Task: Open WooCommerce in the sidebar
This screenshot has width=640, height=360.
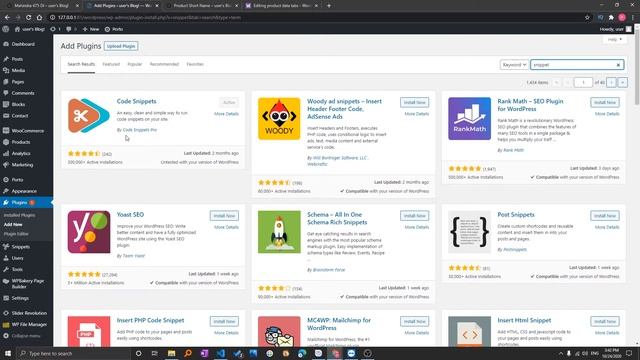Action: (x=27, y=131)
